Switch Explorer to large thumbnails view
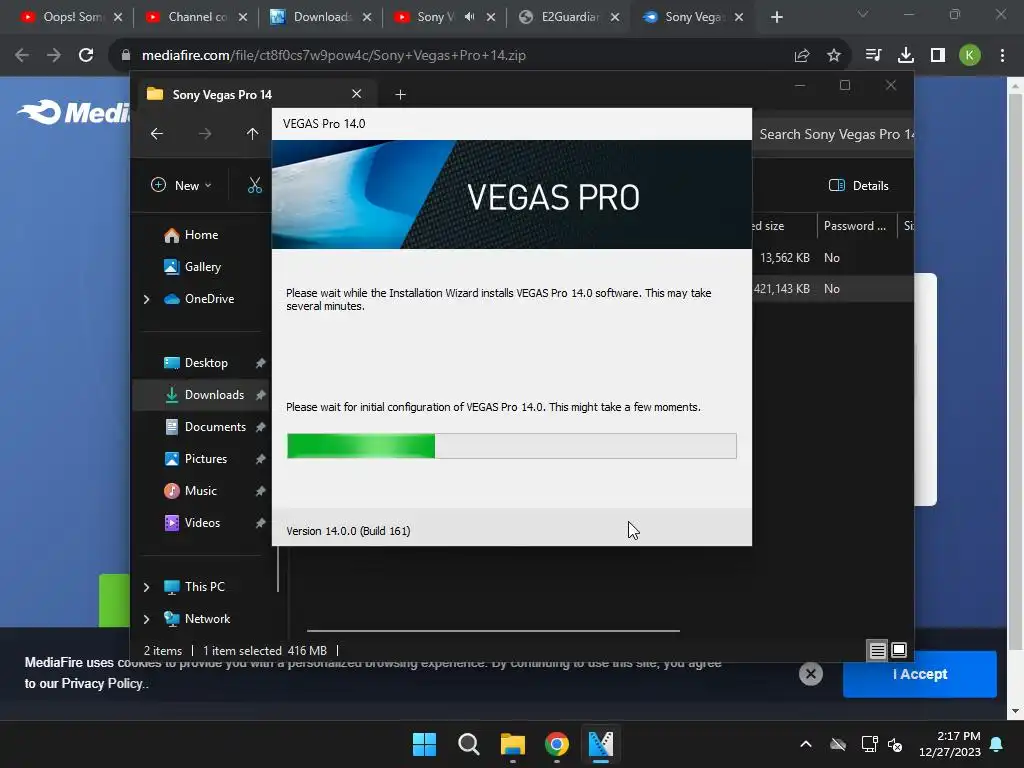Image resolution: width=1024 pixels, height=768 pixels. pyautogui.click(x=899, y=650)
